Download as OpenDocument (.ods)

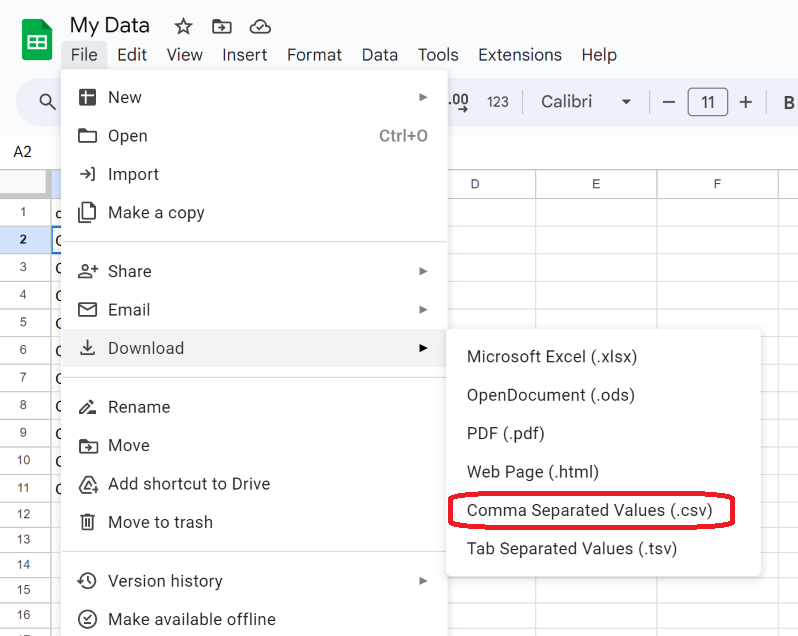pyautogui.click(x=603, y=395)
